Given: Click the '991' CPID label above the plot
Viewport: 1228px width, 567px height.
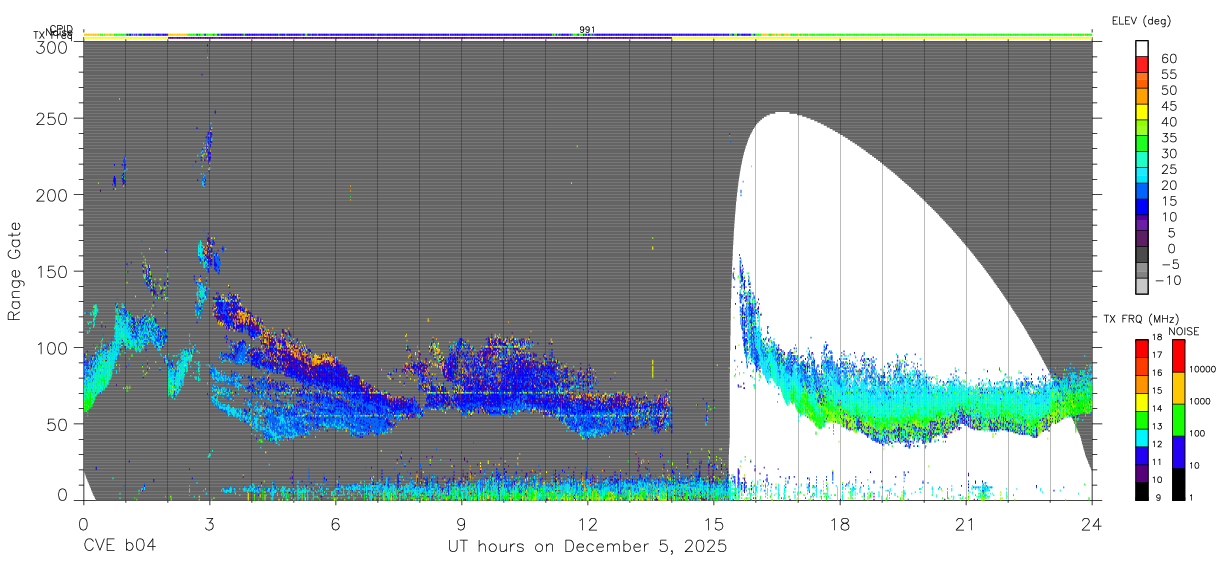Looking at the screenshot, I should [x=587, y=29].
